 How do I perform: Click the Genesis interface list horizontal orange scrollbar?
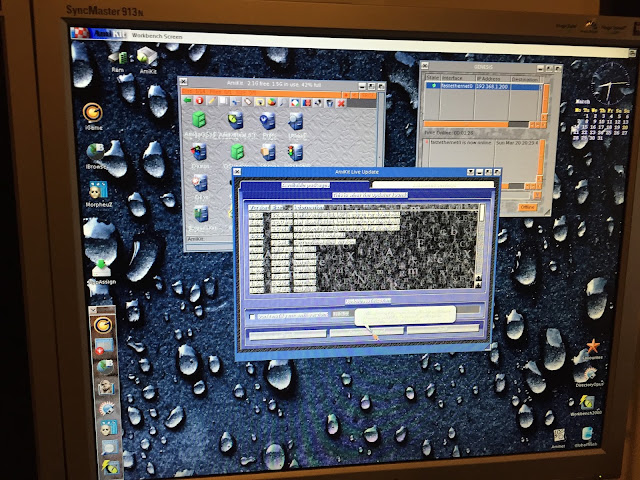(x=465, y=124)
